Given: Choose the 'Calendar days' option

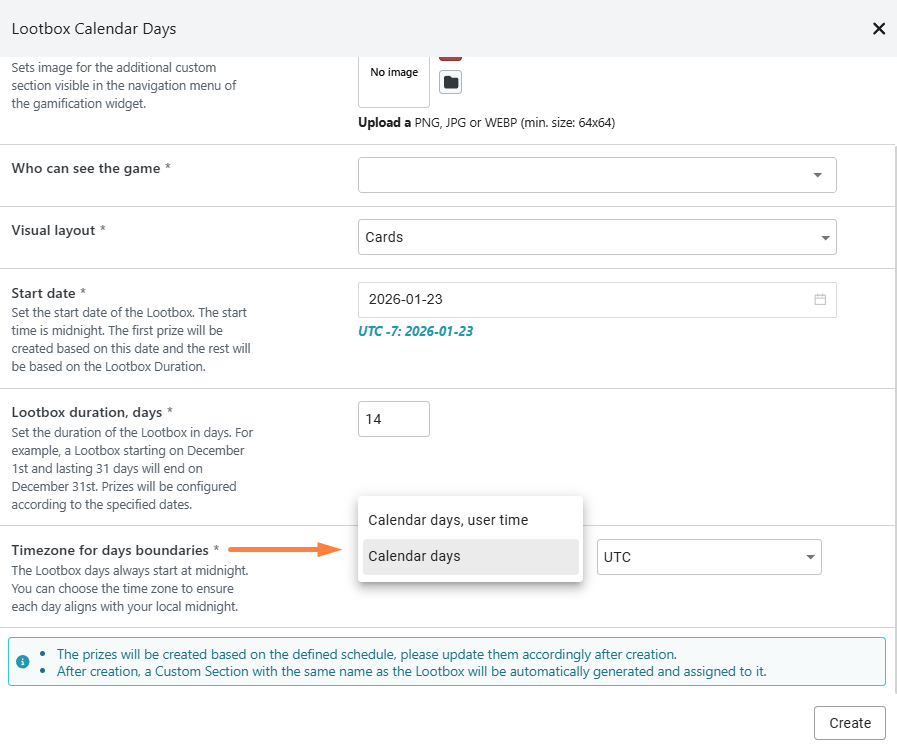Looking at the screenshot, I should [x=414, y=556].
